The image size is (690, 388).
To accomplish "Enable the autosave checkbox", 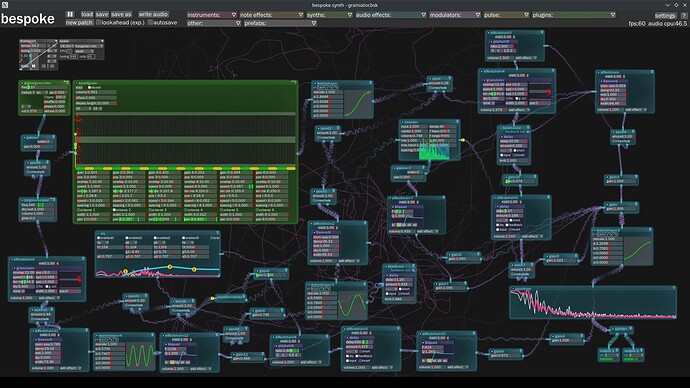I will pos(150,22).
